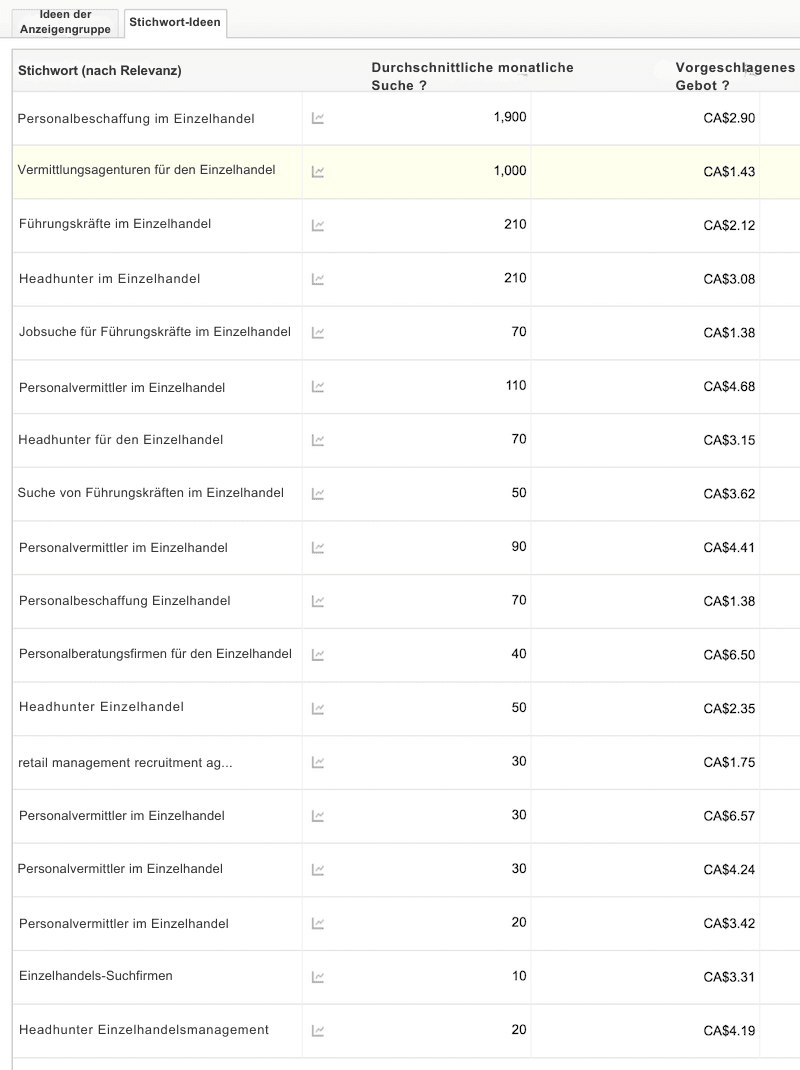Click the 1,900 monthly search value
The height and width of the screenshot is (1070, 800).
(509, 117)
